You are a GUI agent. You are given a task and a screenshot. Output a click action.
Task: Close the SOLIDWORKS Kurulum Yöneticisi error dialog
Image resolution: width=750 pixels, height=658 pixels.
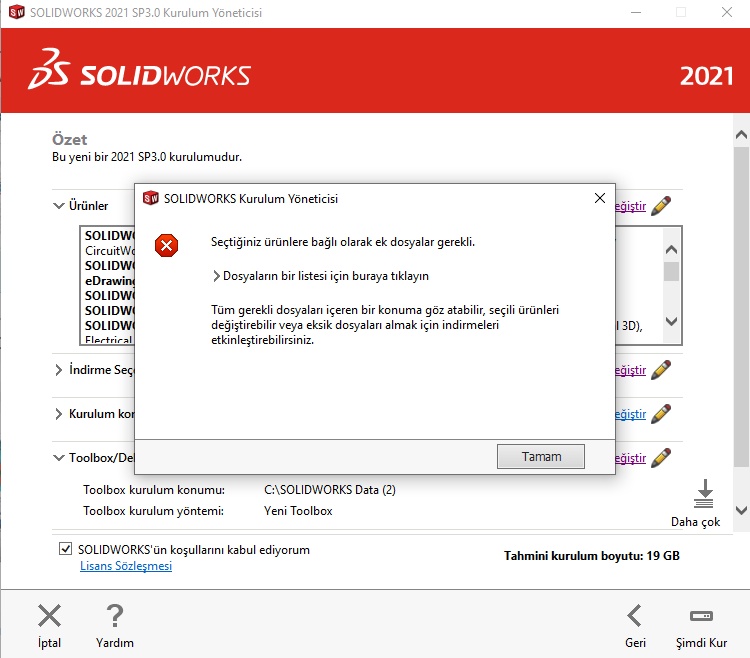tap(600, 198)
